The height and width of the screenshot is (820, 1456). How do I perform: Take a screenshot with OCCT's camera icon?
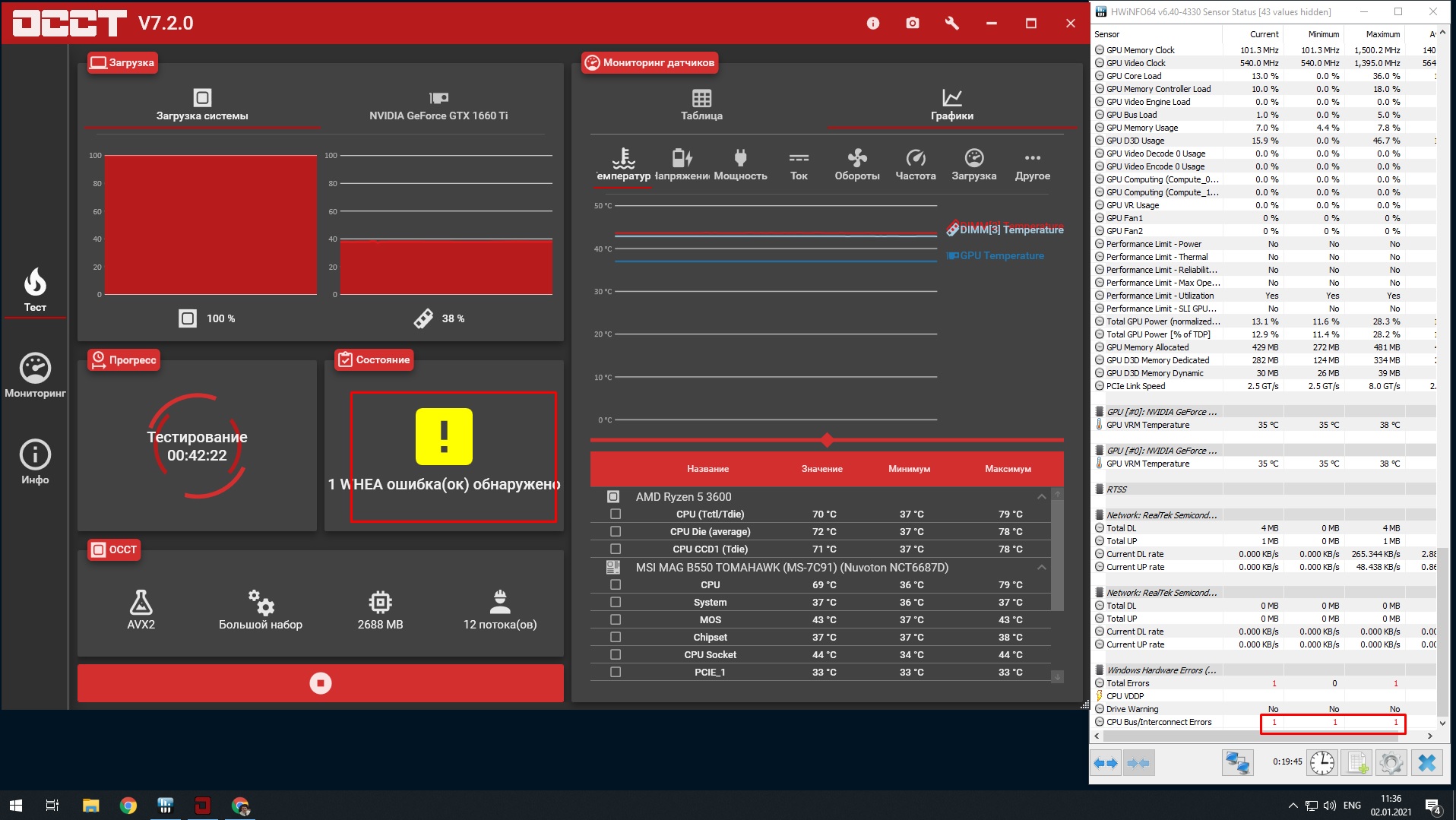(913, 24)
